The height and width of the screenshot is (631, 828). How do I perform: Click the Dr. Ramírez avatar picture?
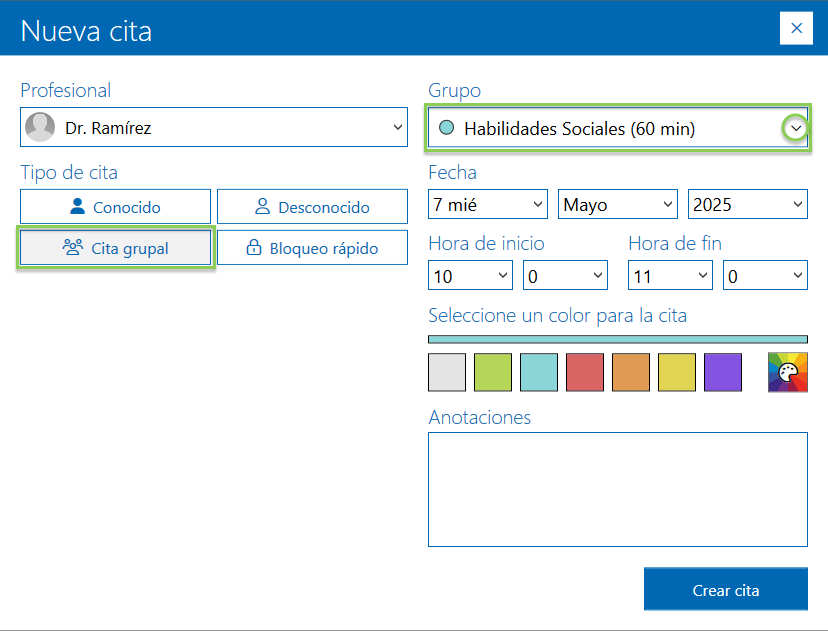pyautogui.click(x=38, y=127)
